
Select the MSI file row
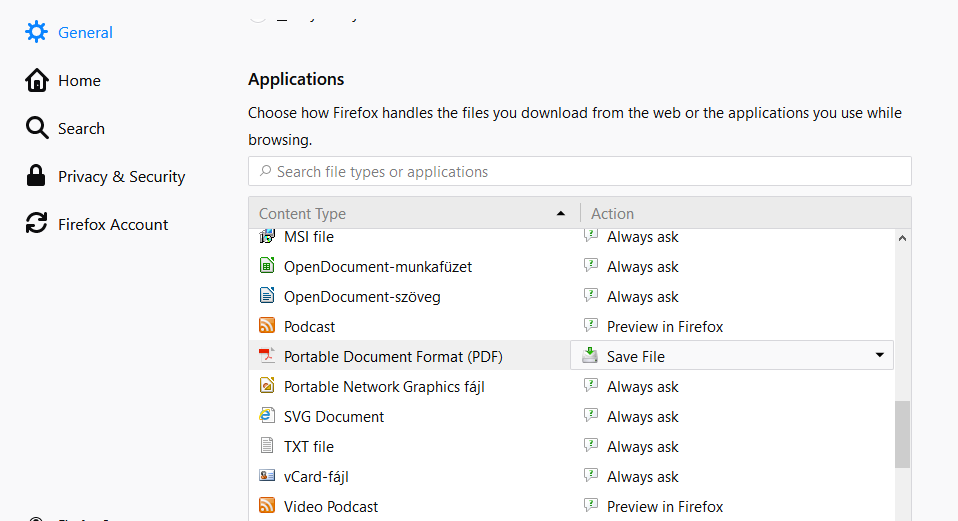coord(571,237)
